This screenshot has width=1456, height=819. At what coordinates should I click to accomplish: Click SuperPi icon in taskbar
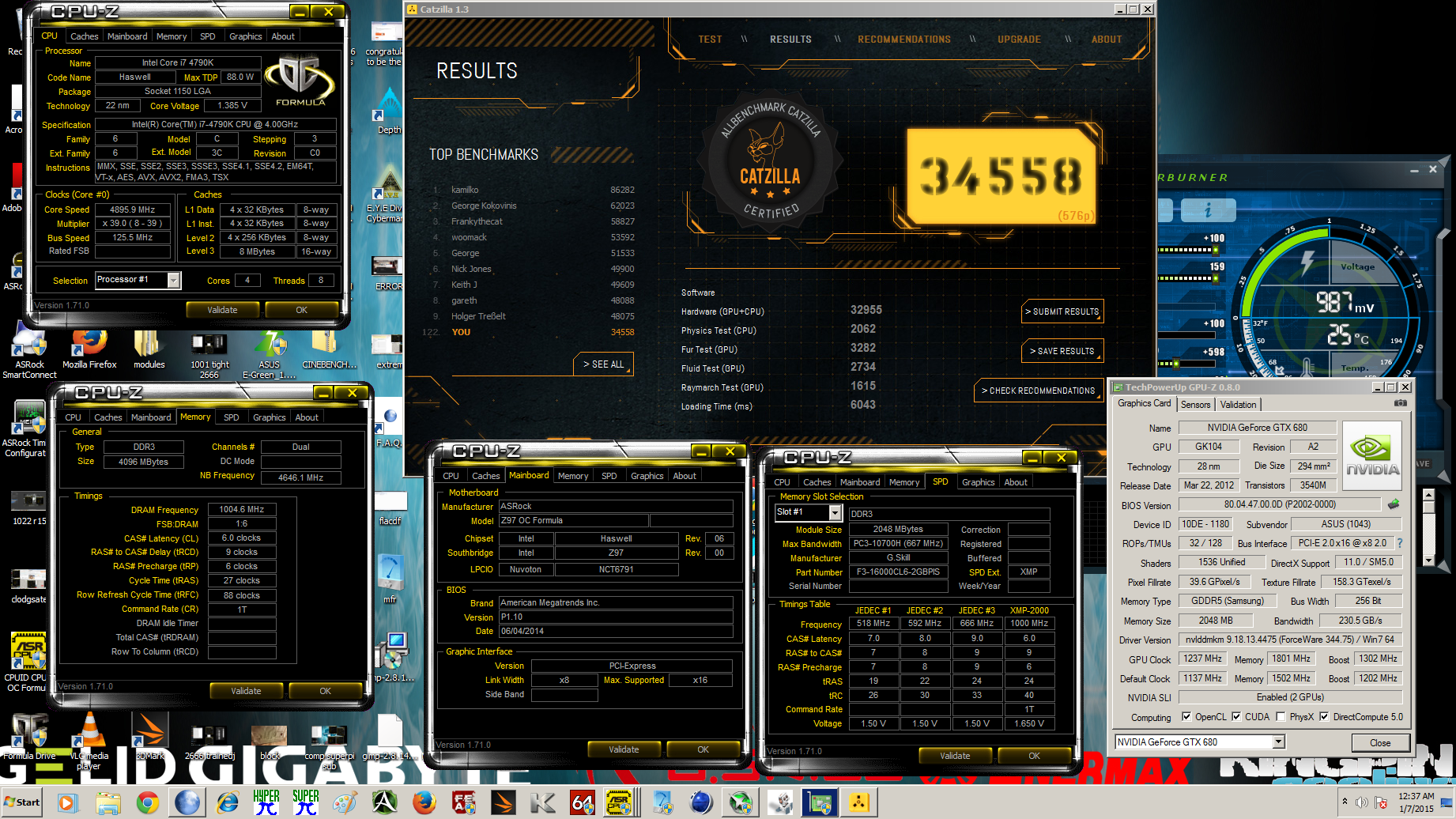point(306,803)
